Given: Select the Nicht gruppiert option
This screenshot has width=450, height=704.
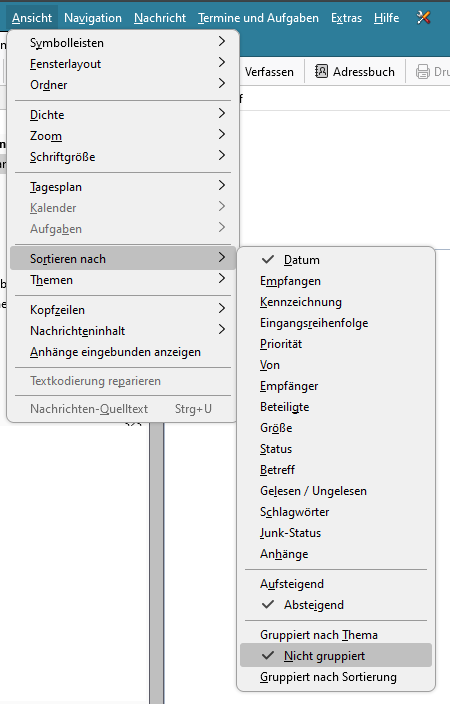Looking at the screenshot, I should coord(336,656).
